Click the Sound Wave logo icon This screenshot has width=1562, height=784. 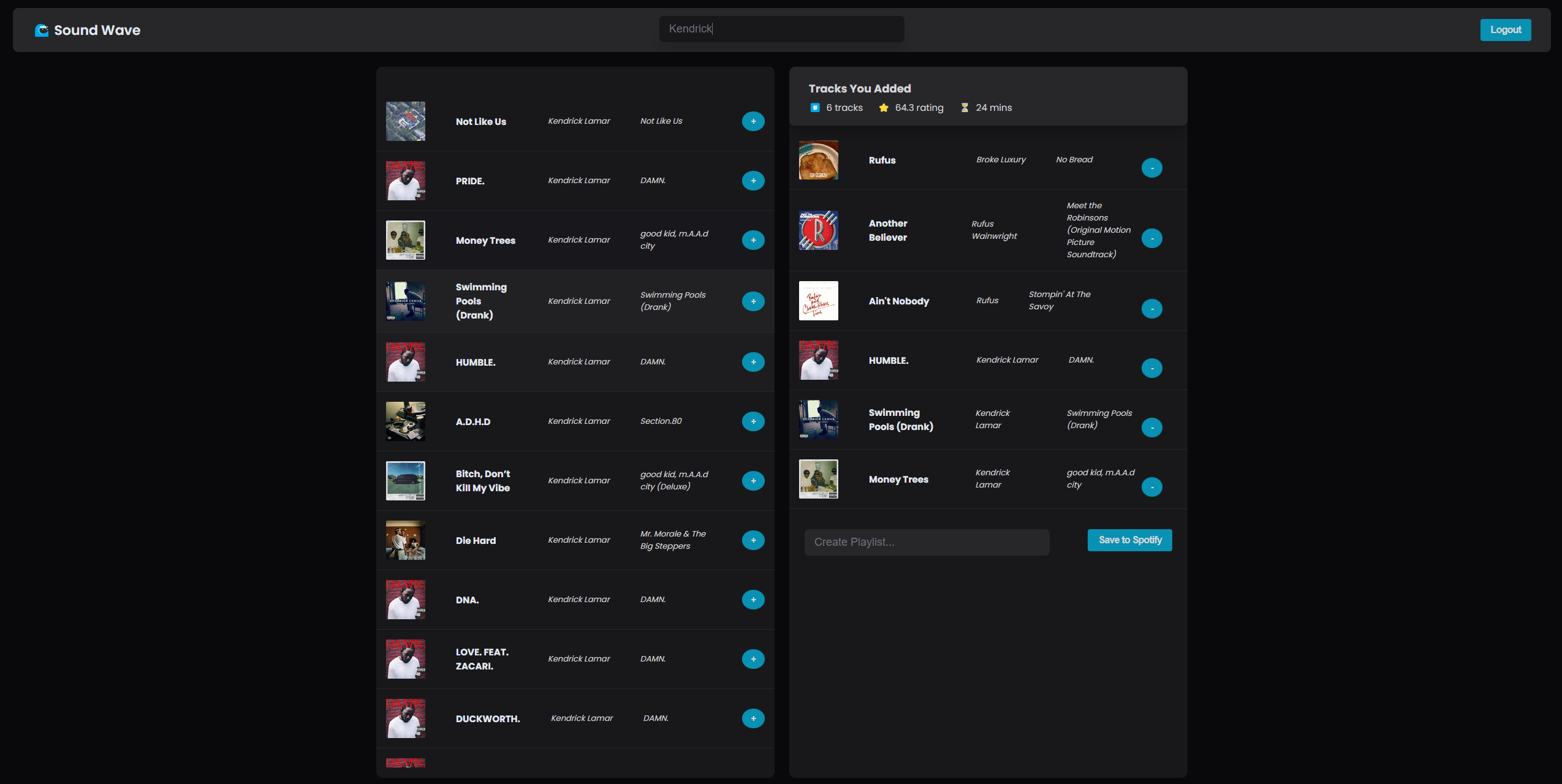(x=42, y=30)
